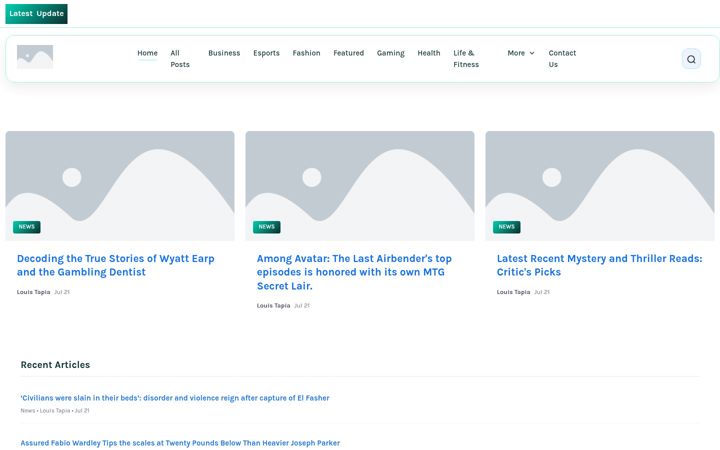
Task: Open the Contact Us page
Action: pos(562,59)
